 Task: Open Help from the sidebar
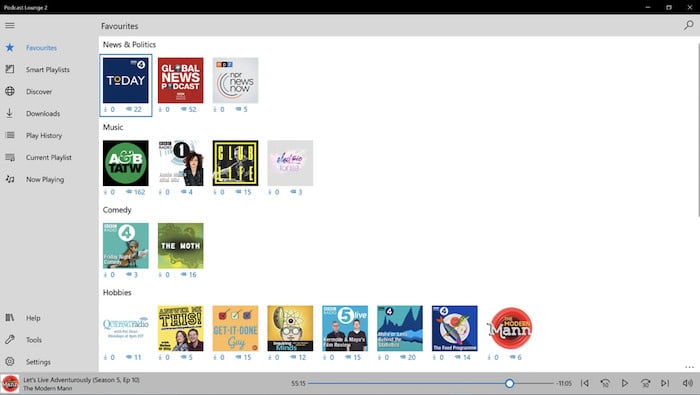click(x=33, y=318)
